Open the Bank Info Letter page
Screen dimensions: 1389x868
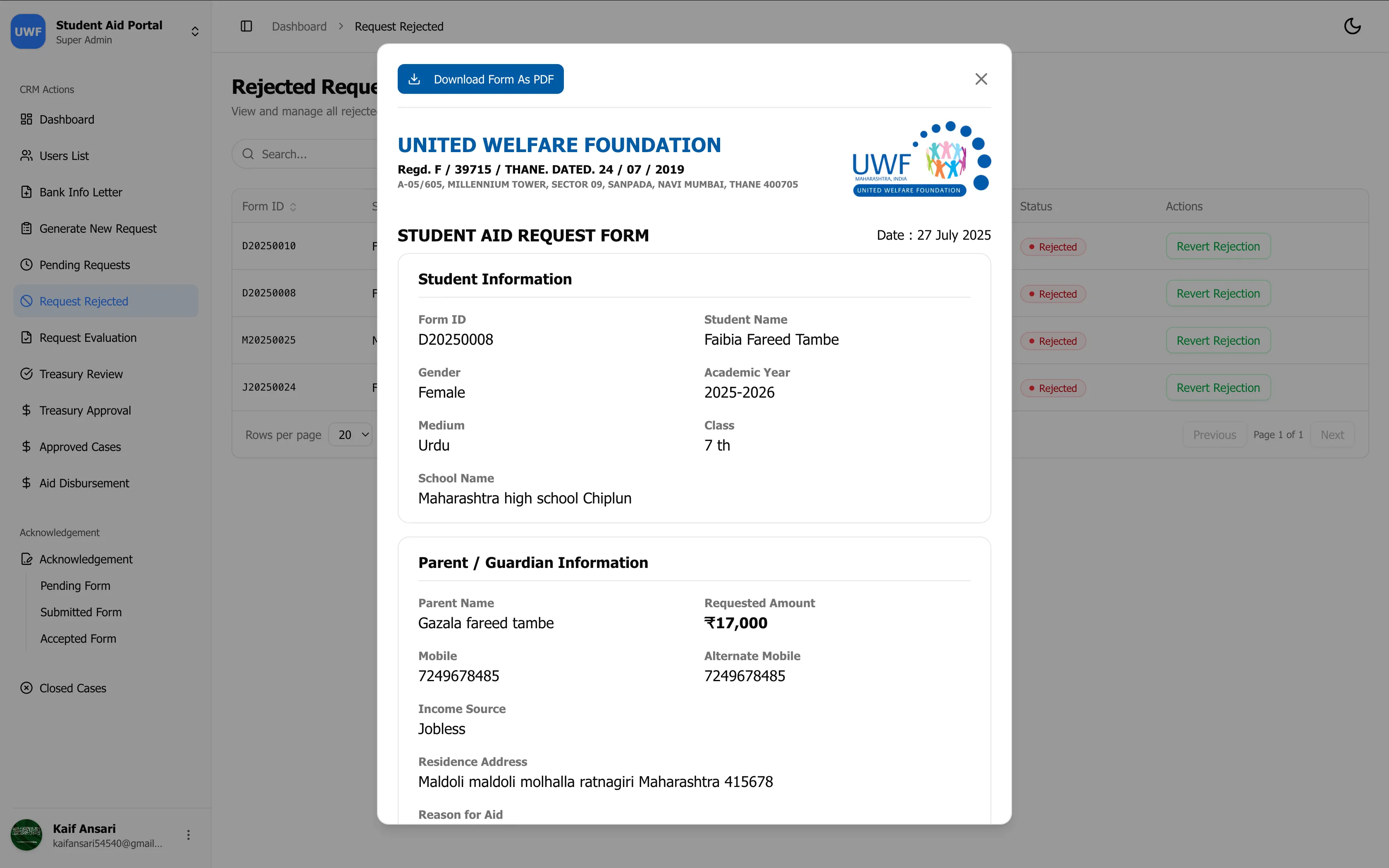click(105, 192)
